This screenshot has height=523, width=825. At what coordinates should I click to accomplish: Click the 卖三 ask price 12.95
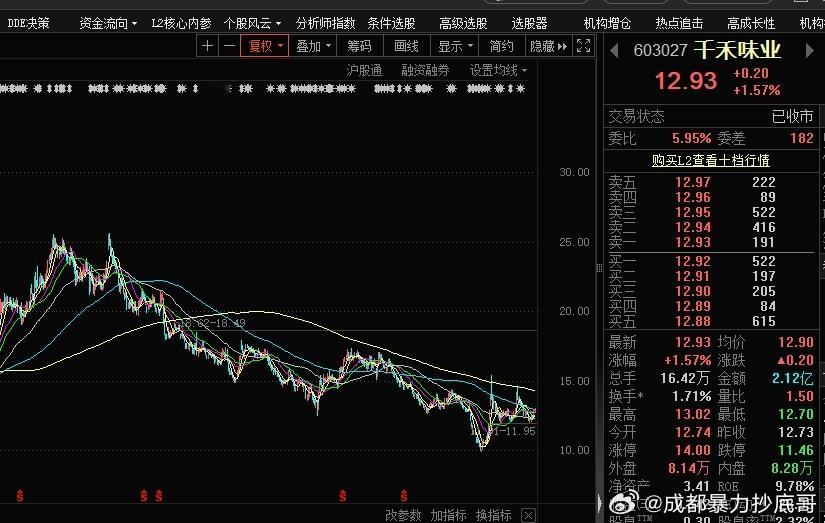693,213
